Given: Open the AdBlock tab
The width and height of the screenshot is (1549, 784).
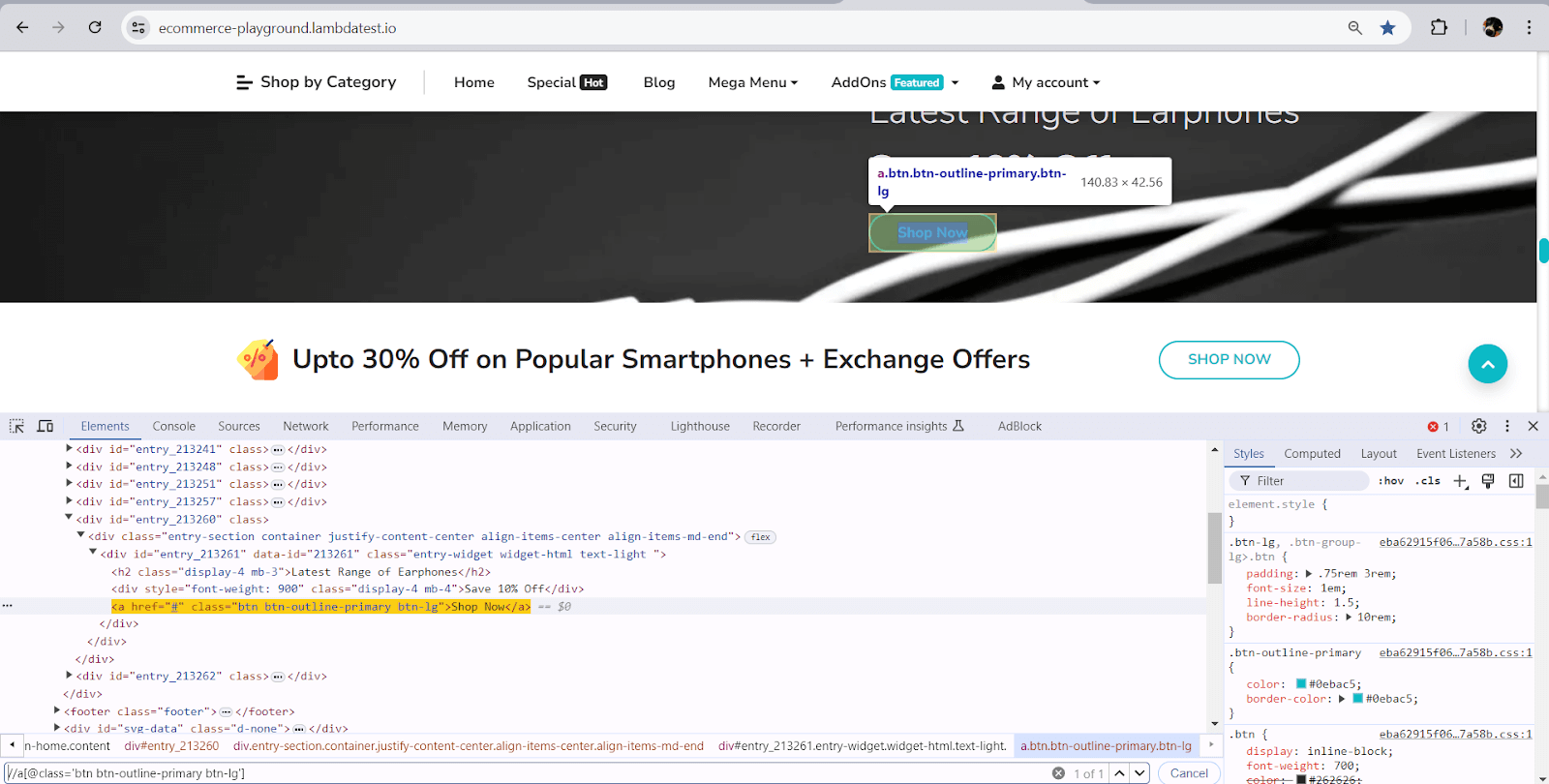Looking at the screenshot, I should pos(1019,426).
